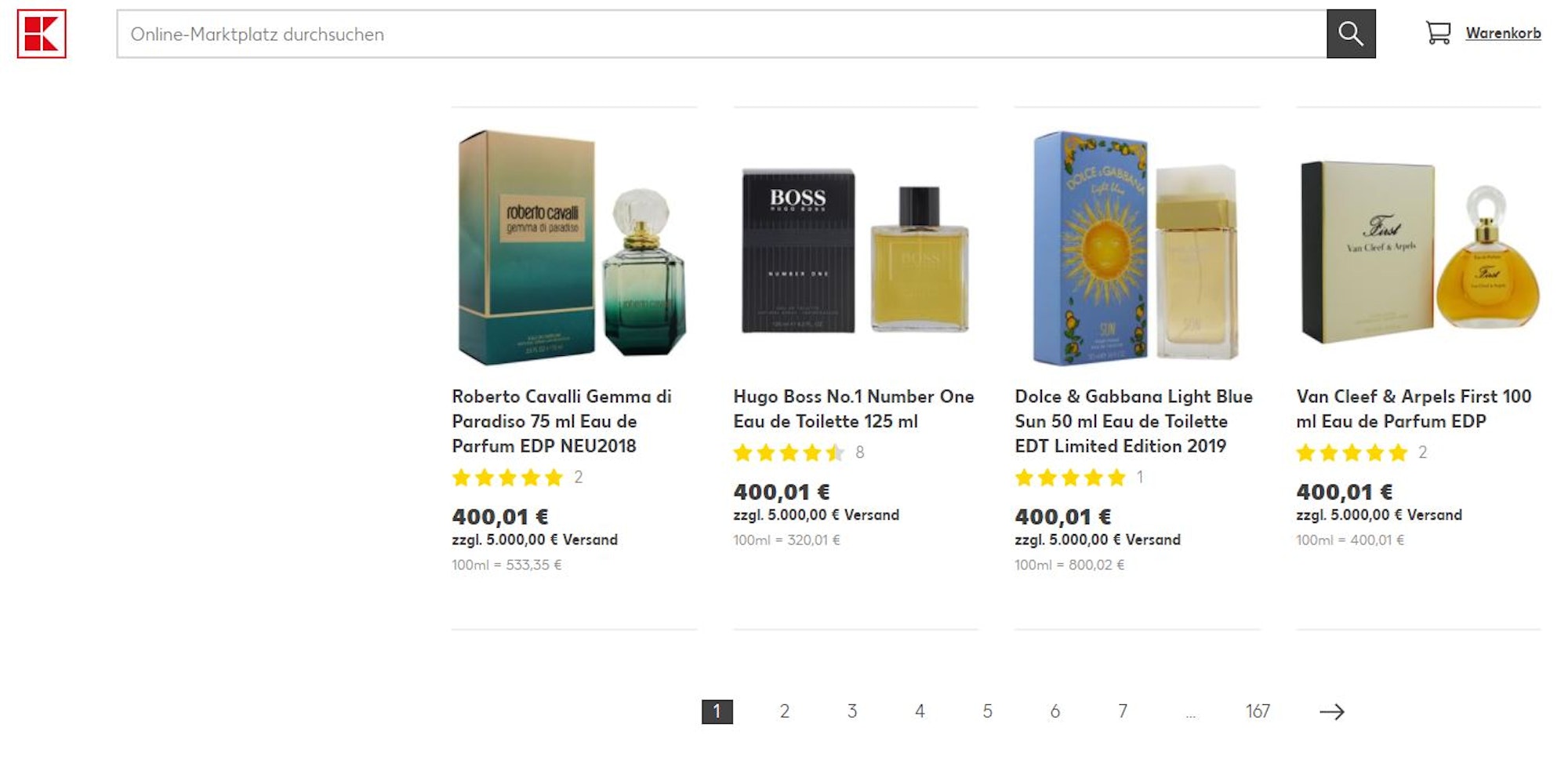This screenshot has width=1568, height=774.
Task: Click the Online-Marktplatz durchsuchen search field
Action: point(706,34)
